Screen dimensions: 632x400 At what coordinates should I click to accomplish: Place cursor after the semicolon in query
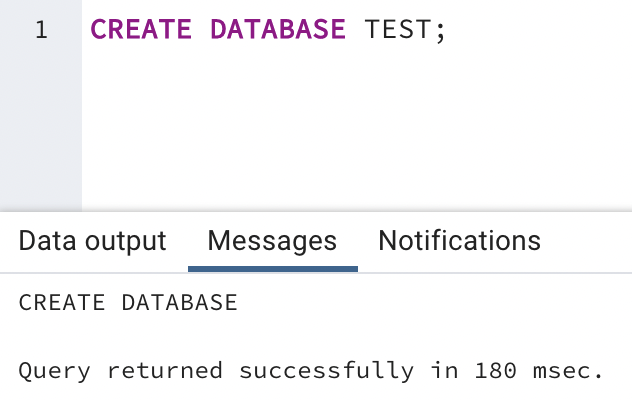pos(447,29)
